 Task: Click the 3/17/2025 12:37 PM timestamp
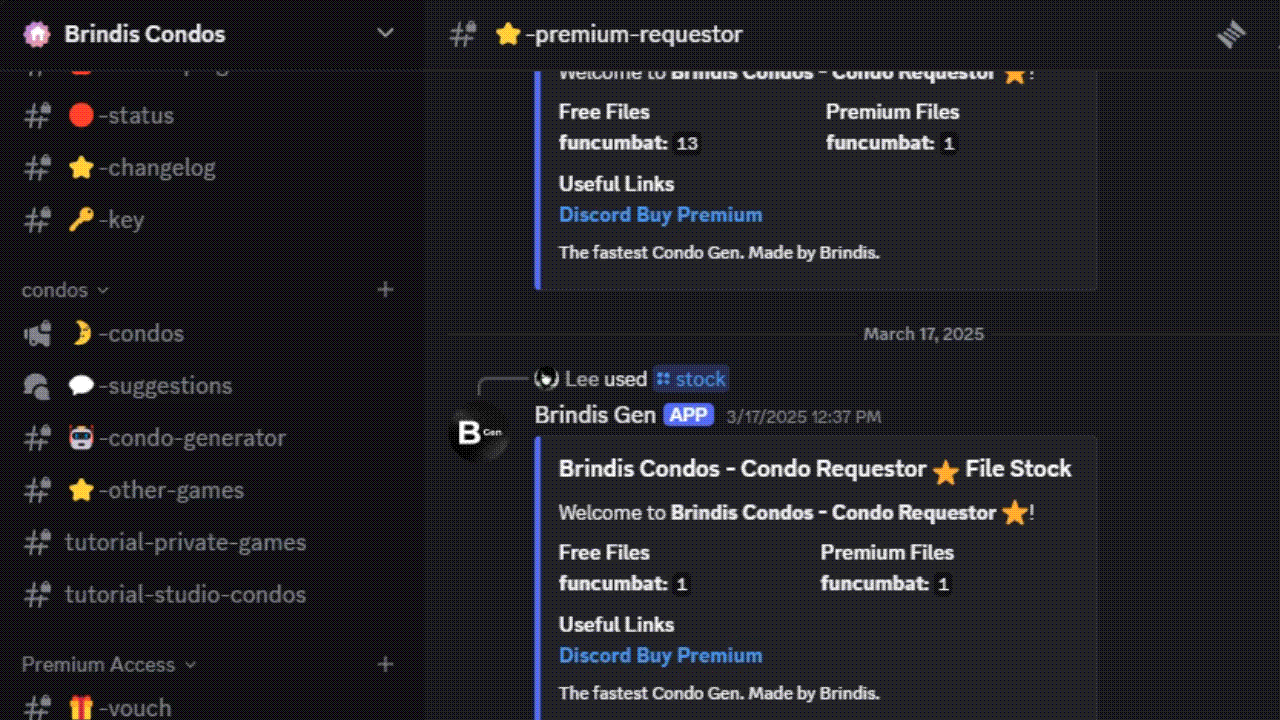[804, 416]
